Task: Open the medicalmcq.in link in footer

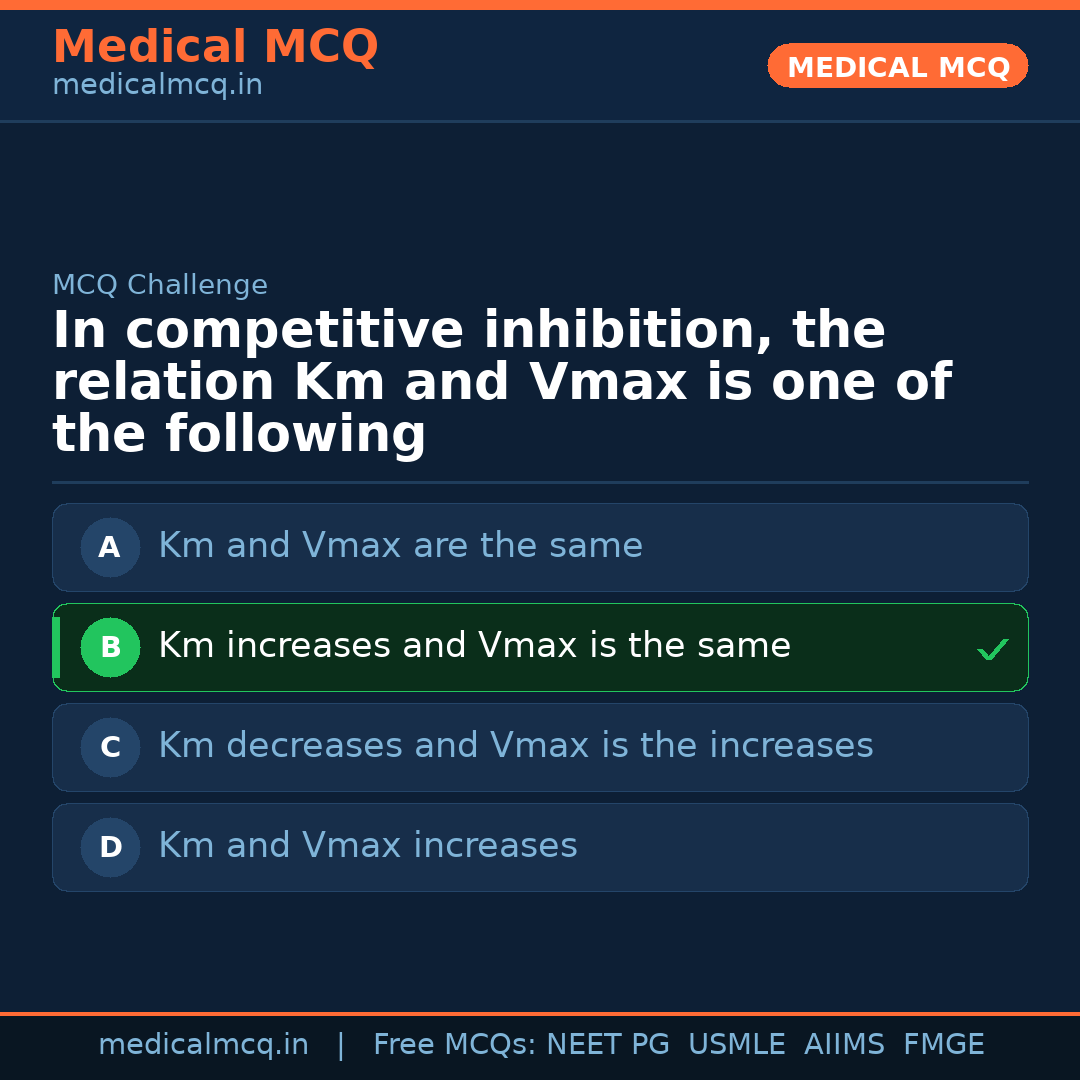Action: click(x=203, y=1045)
